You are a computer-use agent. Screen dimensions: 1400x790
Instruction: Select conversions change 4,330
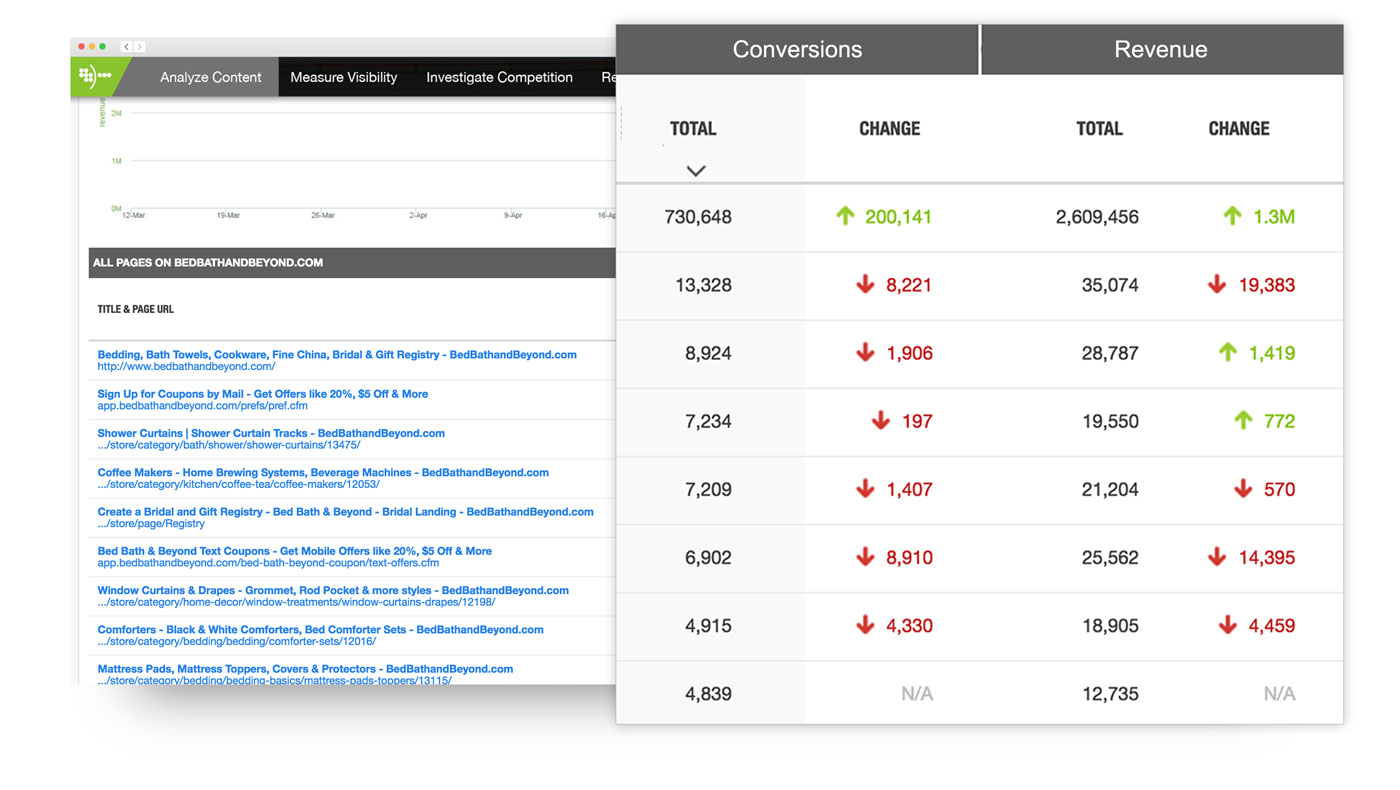(x=909, y=625)
